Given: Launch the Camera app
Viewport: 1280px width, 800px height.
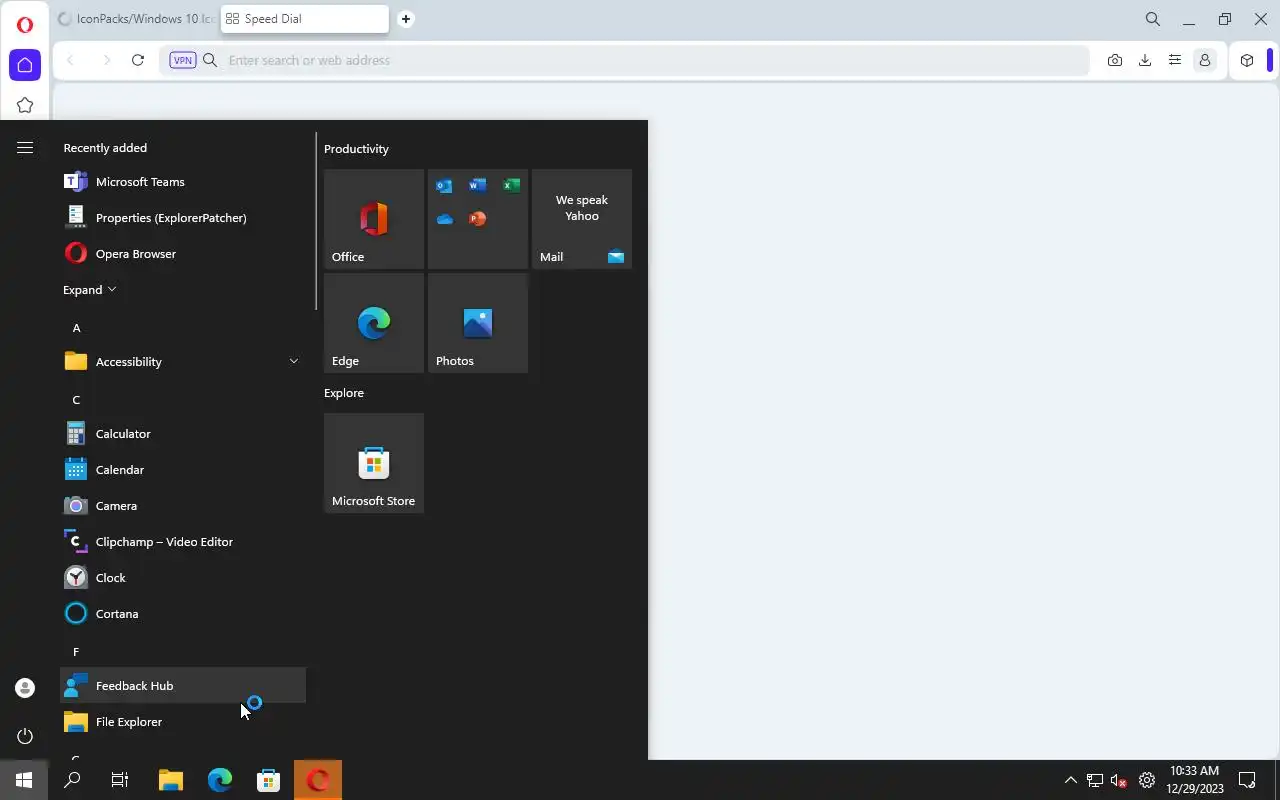Looking at the screenshot, I should (183, 506).
